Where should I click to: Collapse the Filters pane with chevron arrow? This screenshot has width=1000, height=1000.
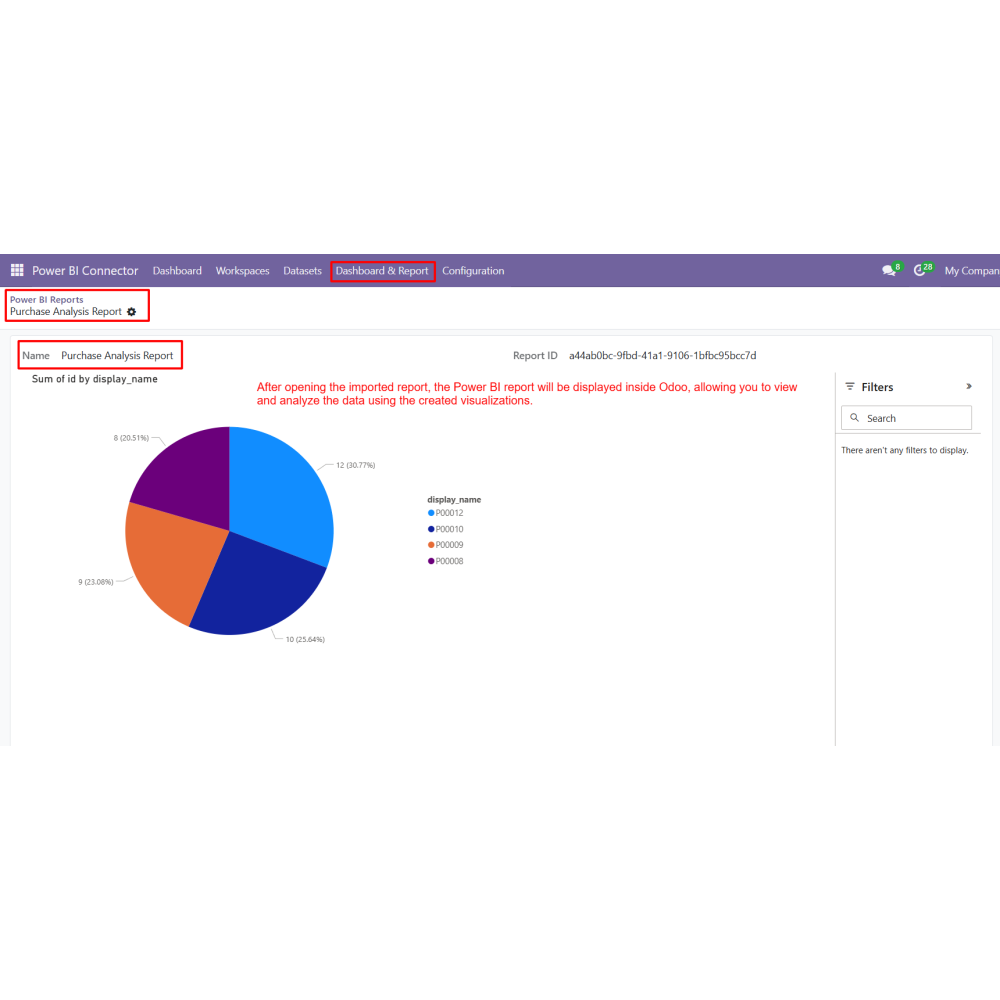pos(969,386)
